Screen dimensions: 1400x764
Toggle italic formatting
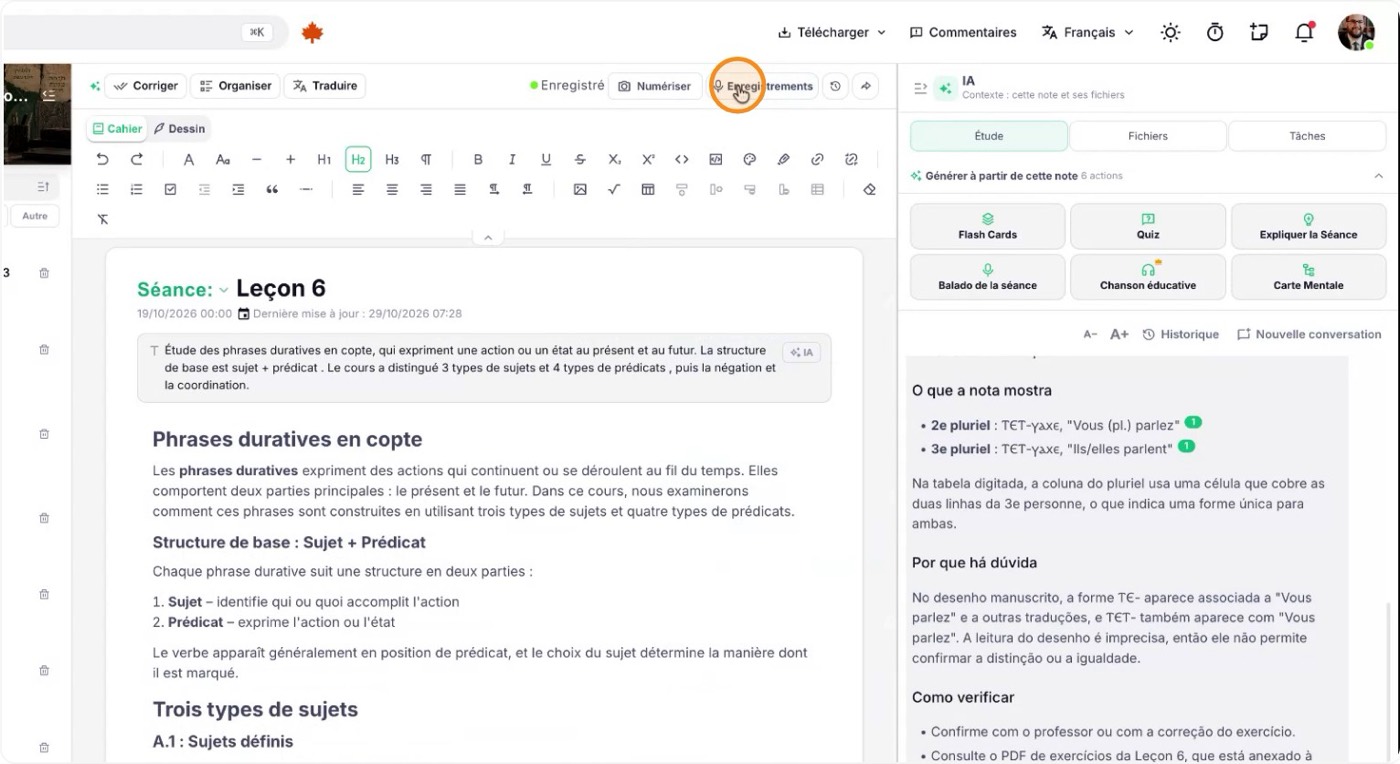[512, 159]
